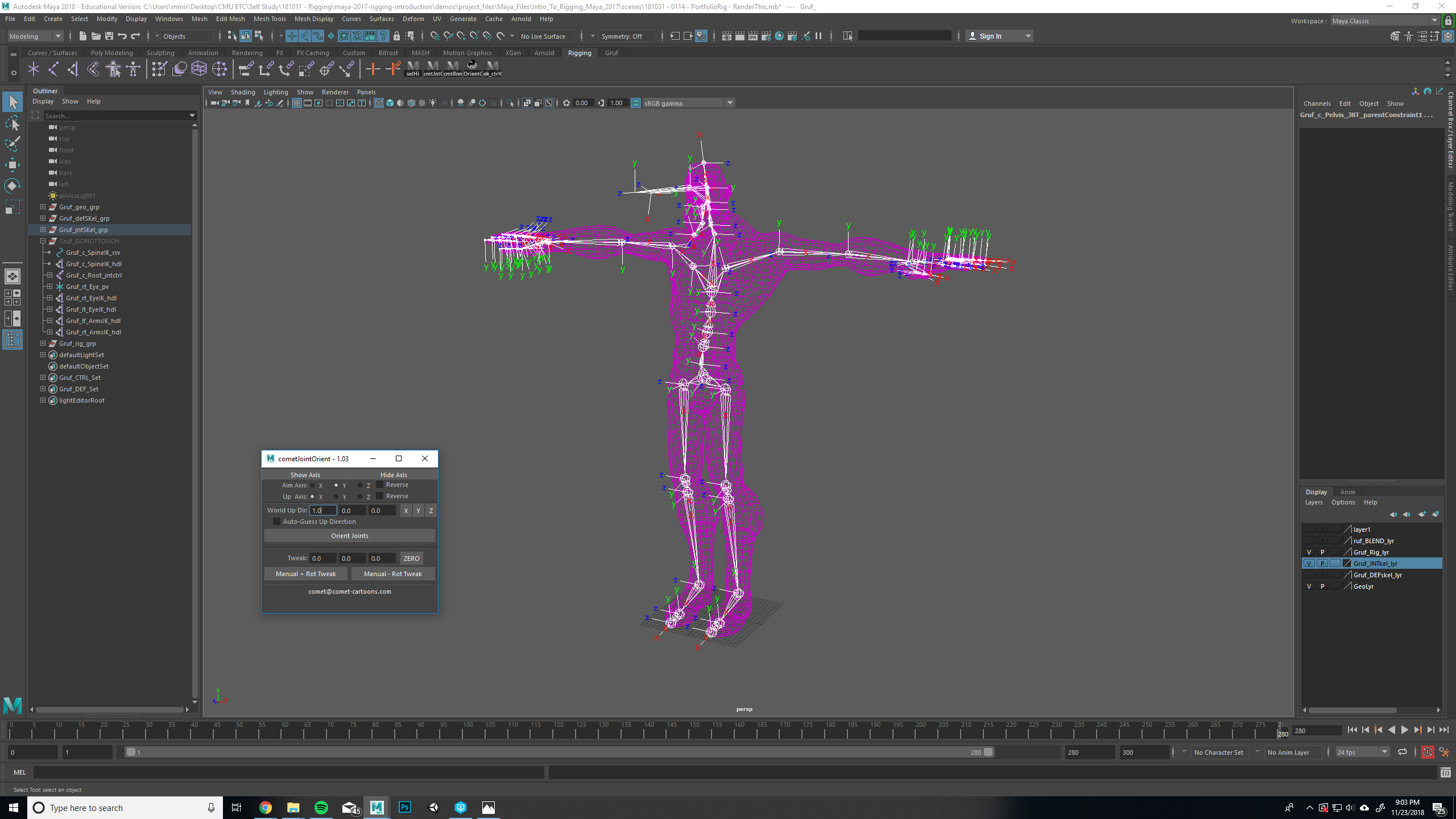Expand the Gruf_geo_grp node in the Outliner
This screenshot has width=1456, height=819.
[x=43, y=207]
